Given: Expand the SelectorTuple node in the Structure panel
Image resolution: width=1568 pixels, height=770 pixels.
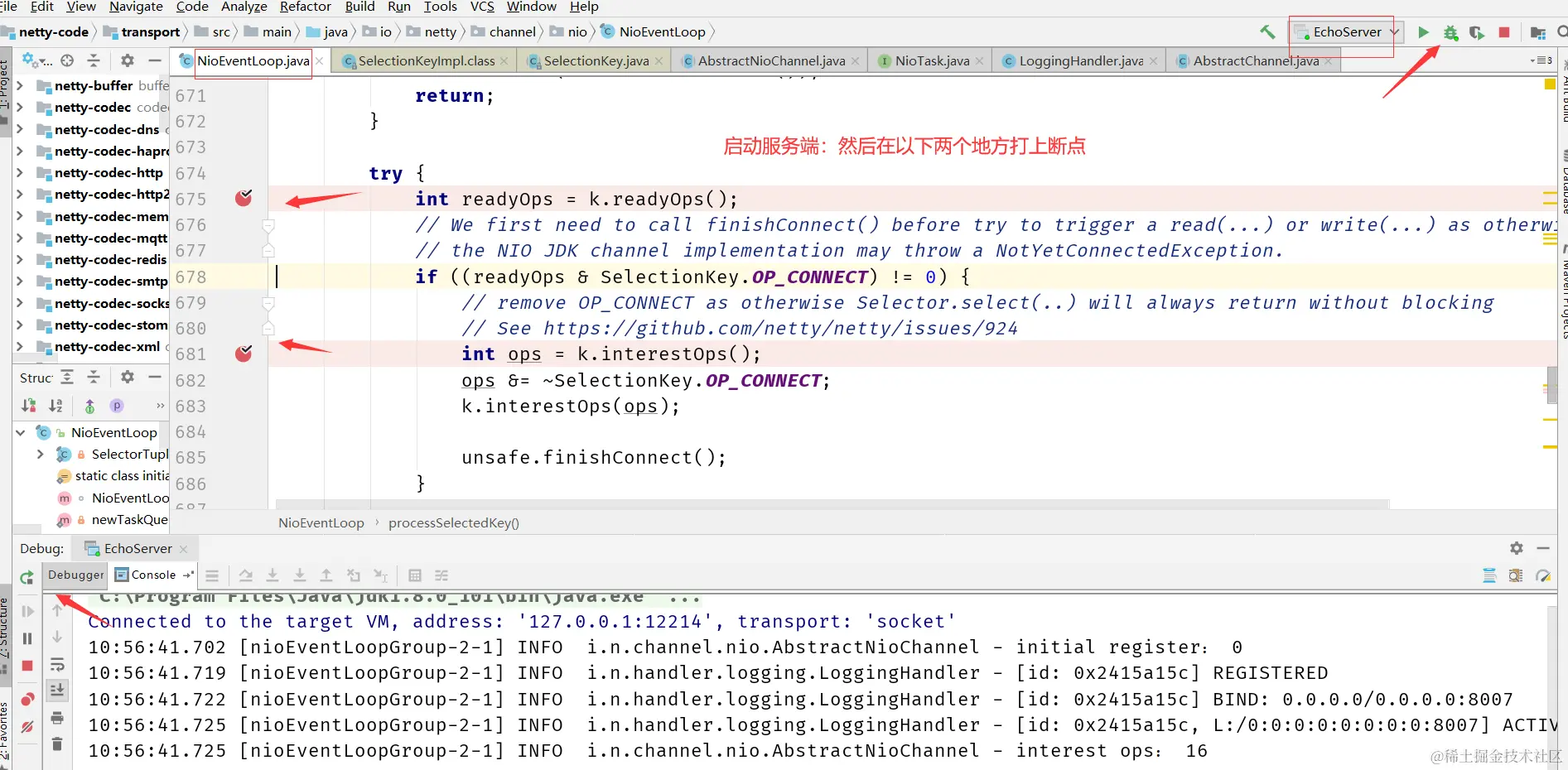Looking at the screenshot, I should tap(40, 454).
